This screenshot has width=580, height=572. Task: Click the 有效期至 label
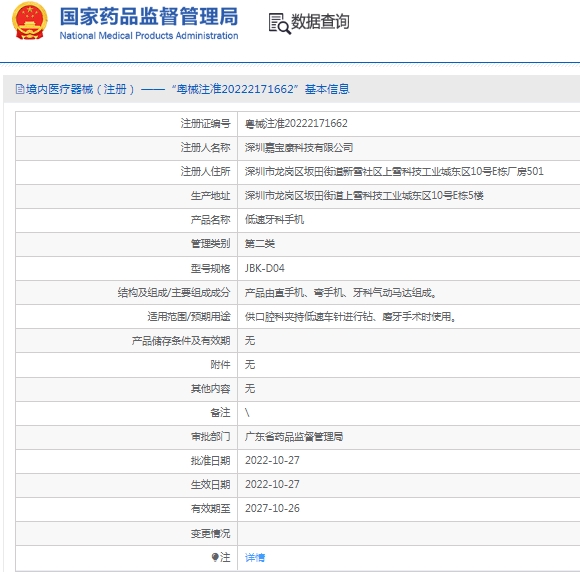tap(210, 509)
